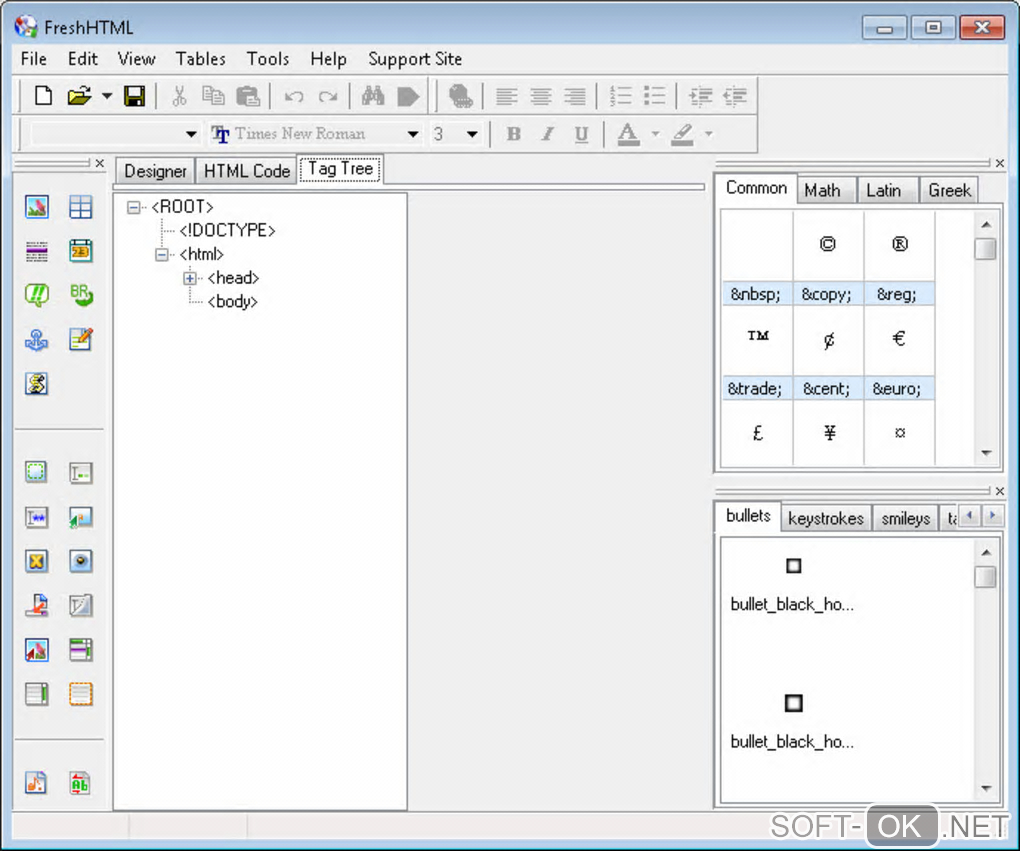
Task: Insert horizontal rule from the sidebar
Action: pos(36,251)
